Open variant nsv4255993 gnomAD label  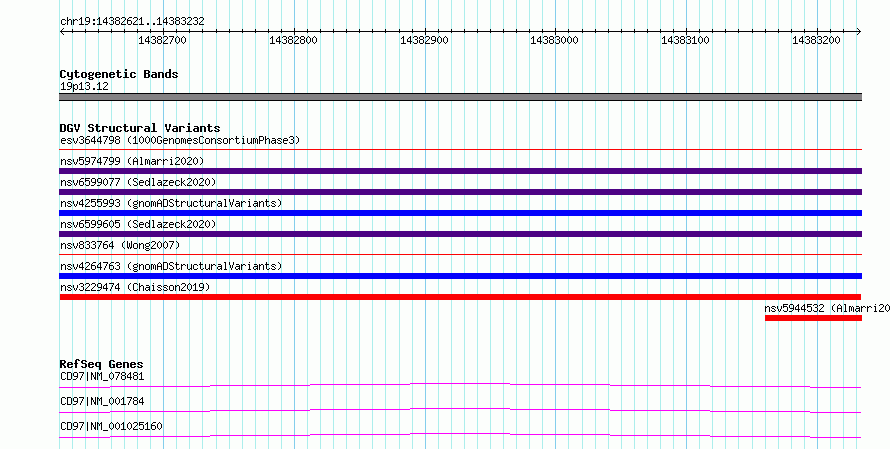[171, 203]
